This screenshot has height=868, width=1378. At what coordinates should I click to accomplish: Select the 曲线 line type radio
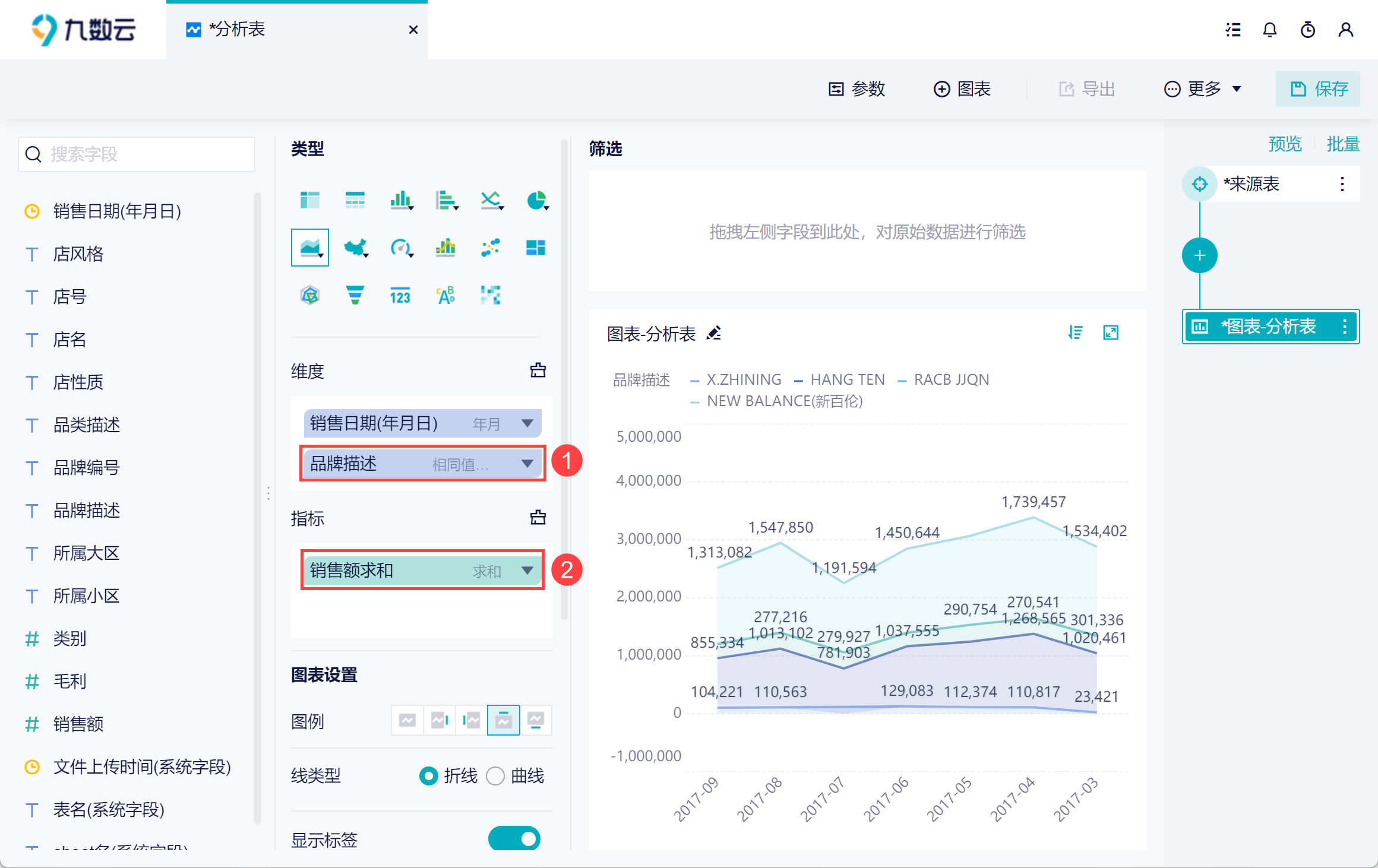click(x=495, y=776)
